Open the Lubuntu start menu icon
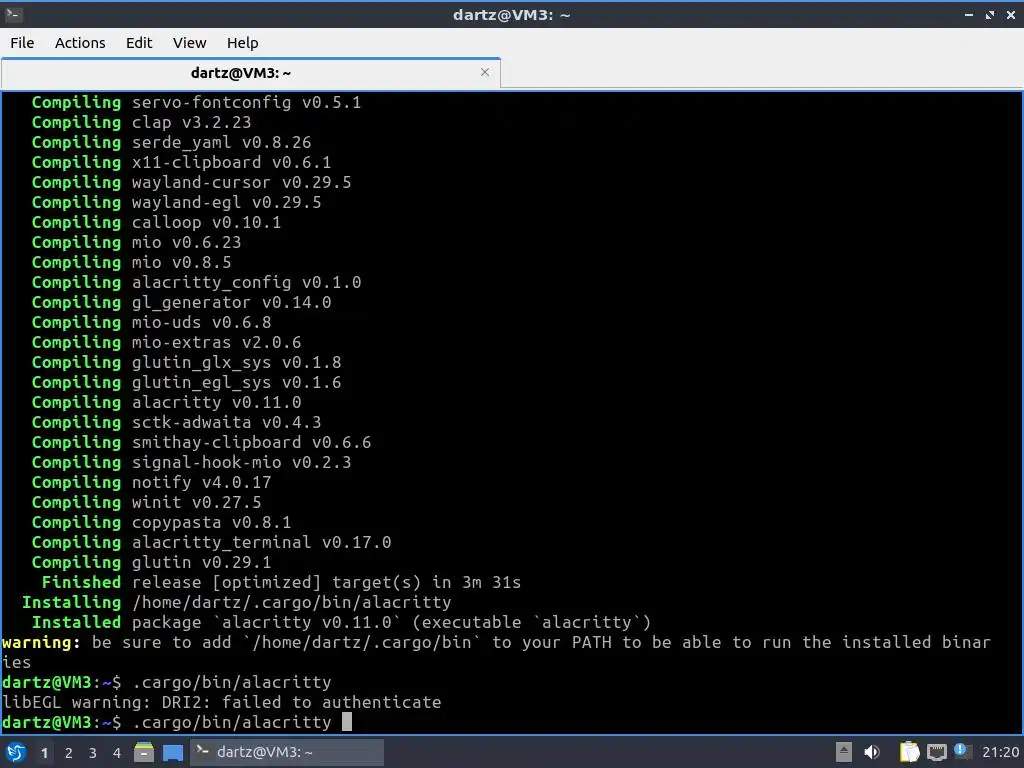The height and width of the screenshot is (768, 1024). click(x=16, y=752)
